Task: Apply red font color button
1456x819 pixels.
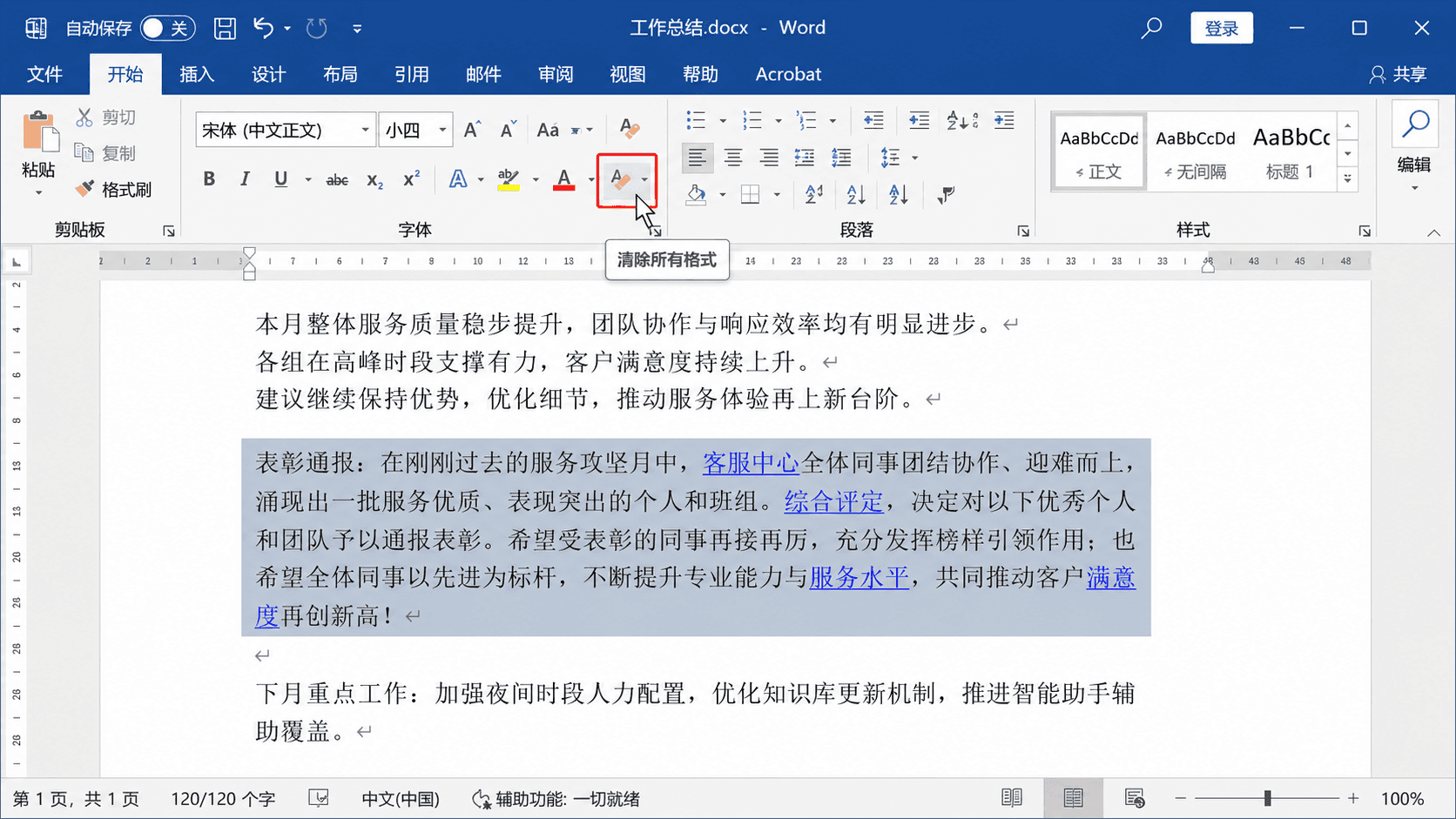Action: coord(564,180)
